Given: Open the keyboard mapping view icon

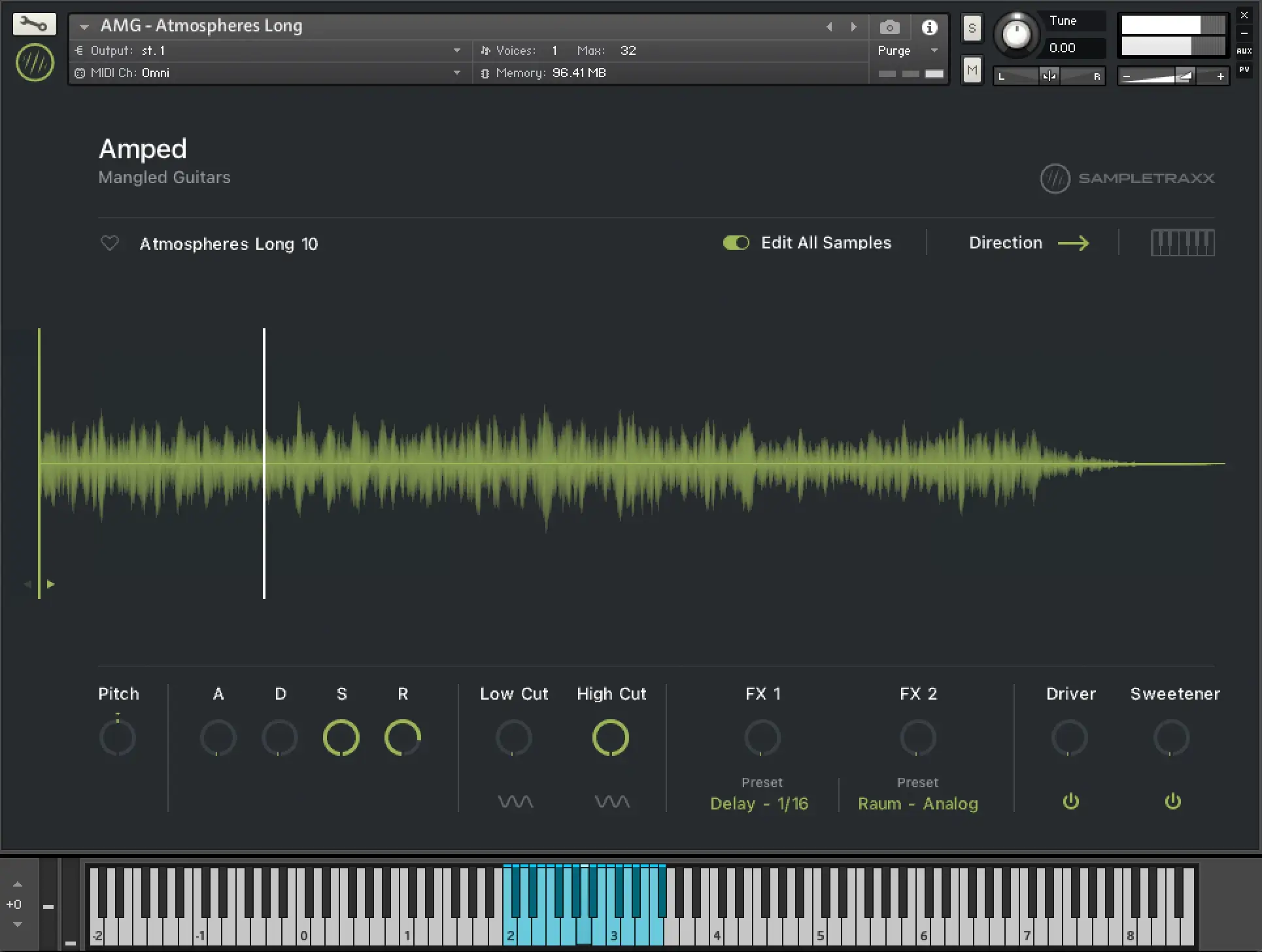Looking at the screenshot, I should [x=1182, y=243].
